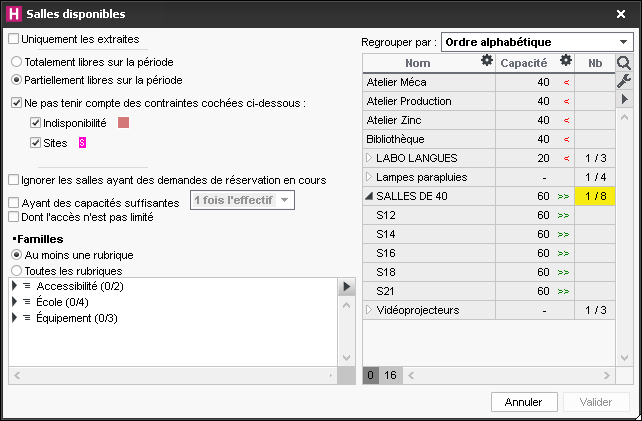Select Toutes les rubriques option
The height and width of the screenshot is (421, 642).
coord(16,271)
